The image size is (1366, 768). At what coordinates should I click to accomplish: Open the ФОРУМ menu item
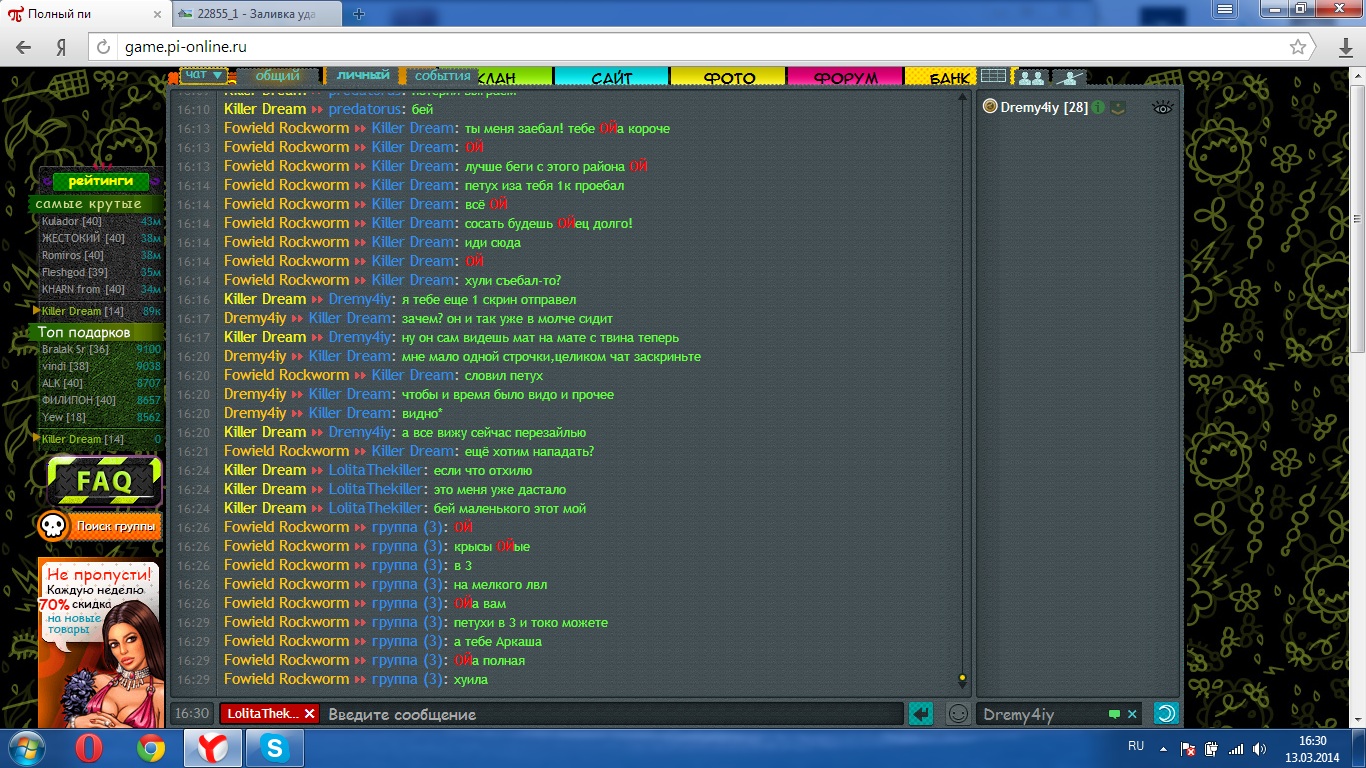click(845, 77)
